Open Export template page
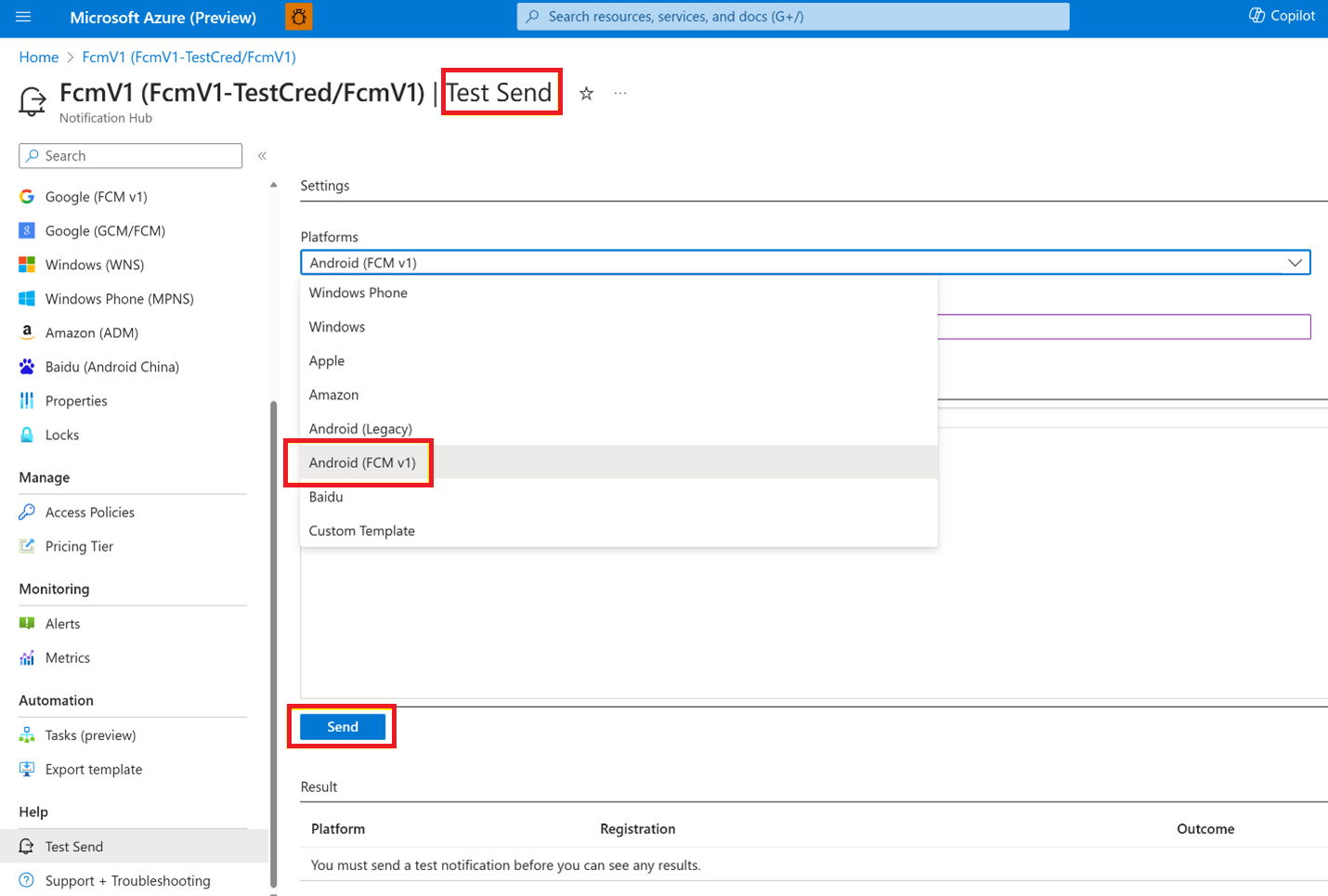The height and width of the screenshot is (896, 1328). click(x=94, y=769)
